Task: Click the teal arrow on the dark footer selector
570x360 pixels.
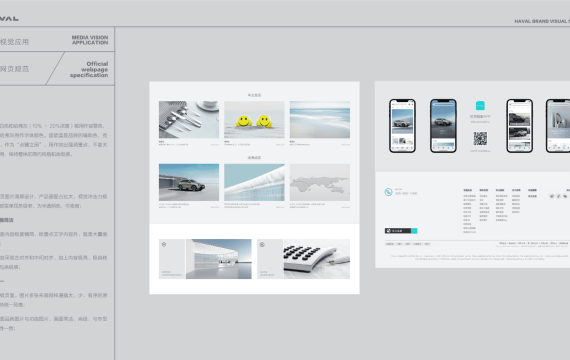Action: tap(414, 231)
